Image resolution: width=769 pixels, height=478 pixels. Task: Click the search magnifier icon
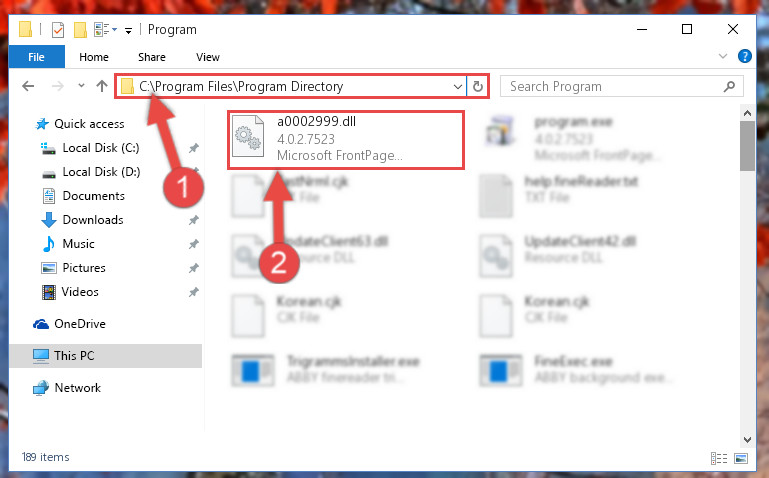(729, 87)
